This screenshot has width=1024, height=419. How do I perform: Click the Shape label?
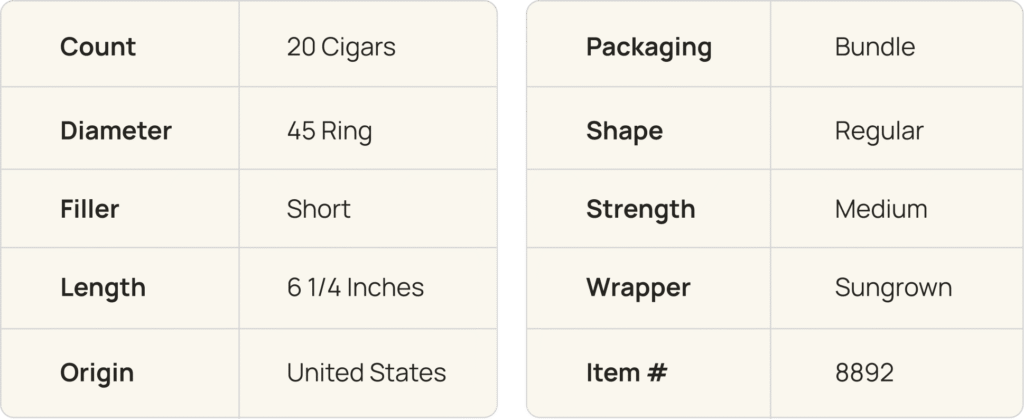[624, 131]
